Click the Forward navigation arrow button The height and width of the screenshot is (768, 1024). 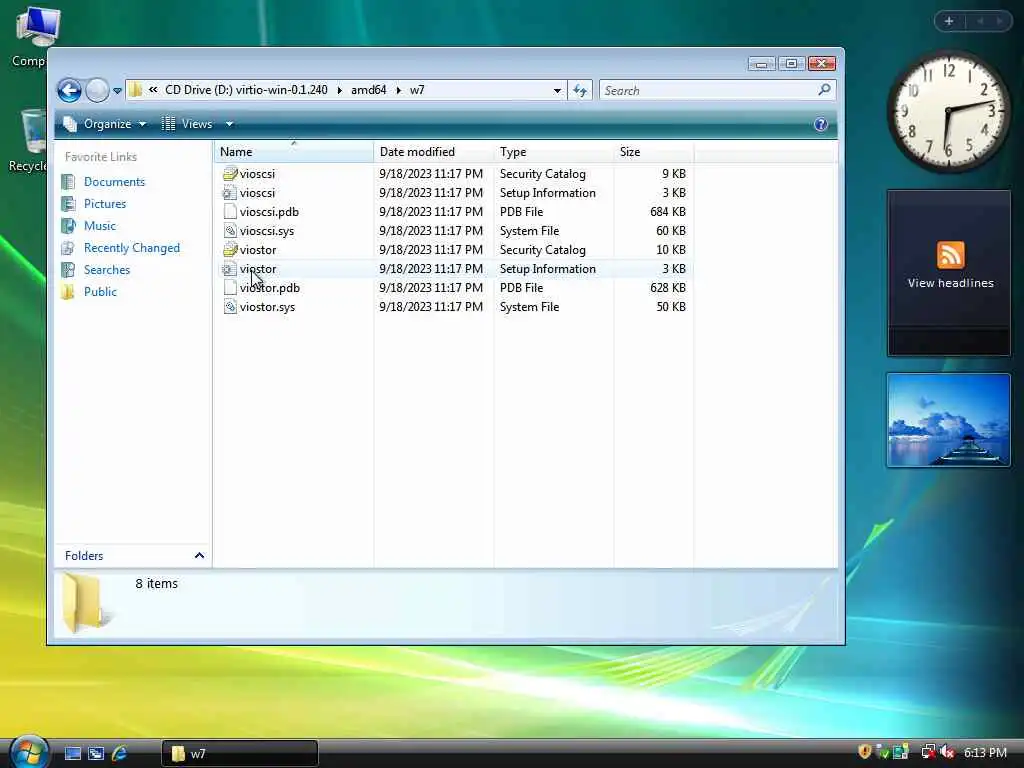pyautogui.click(x=97, y=90)
